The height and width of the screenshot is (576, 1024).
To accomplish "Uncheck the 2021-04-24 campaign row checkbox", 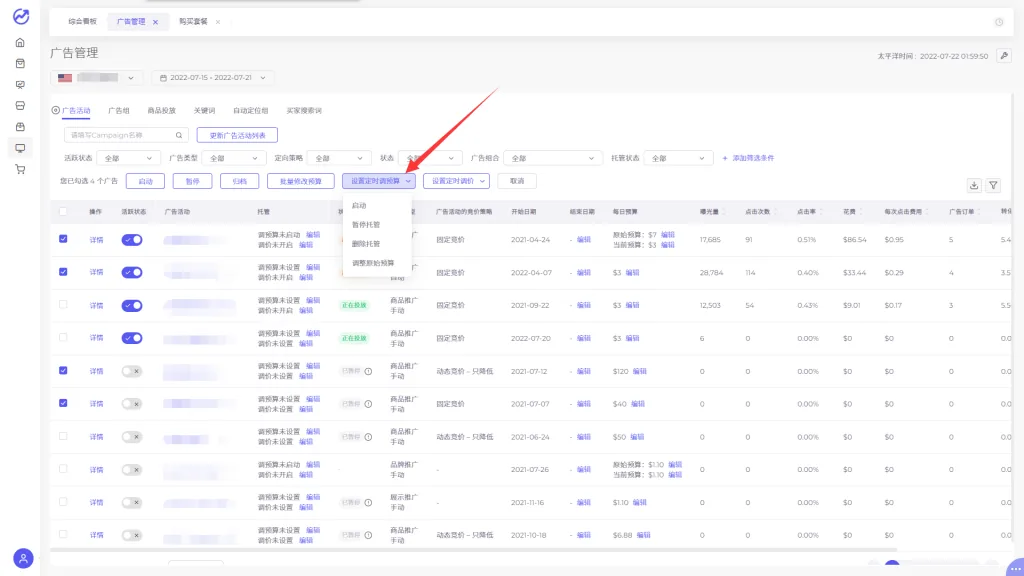I will point(63,239).
